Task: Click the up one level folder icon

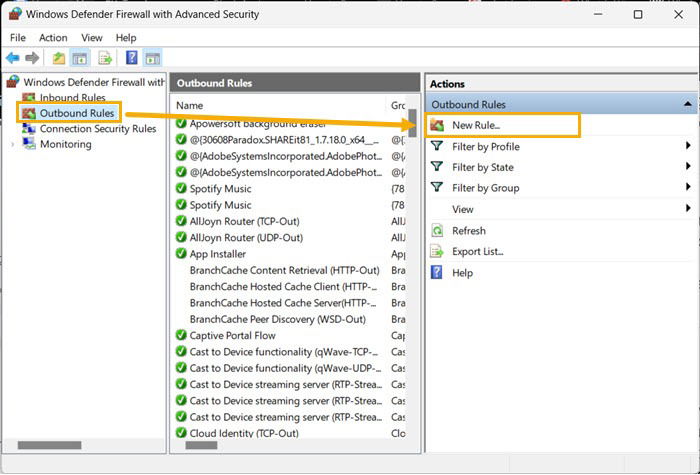Action: (58, 58)
